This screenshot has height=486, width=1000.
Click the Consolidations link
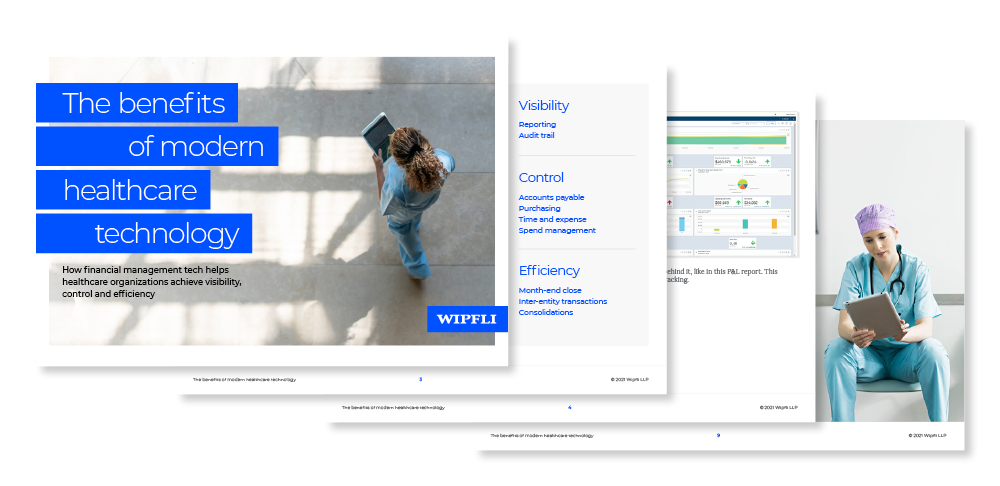pos(545,312)
